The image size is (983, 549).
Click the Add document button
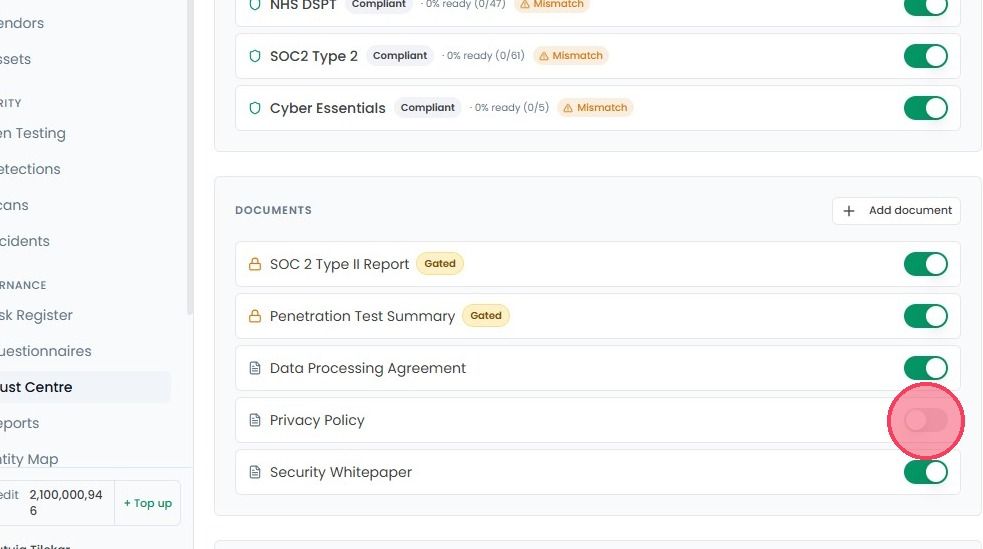click(x=896, y=211)
